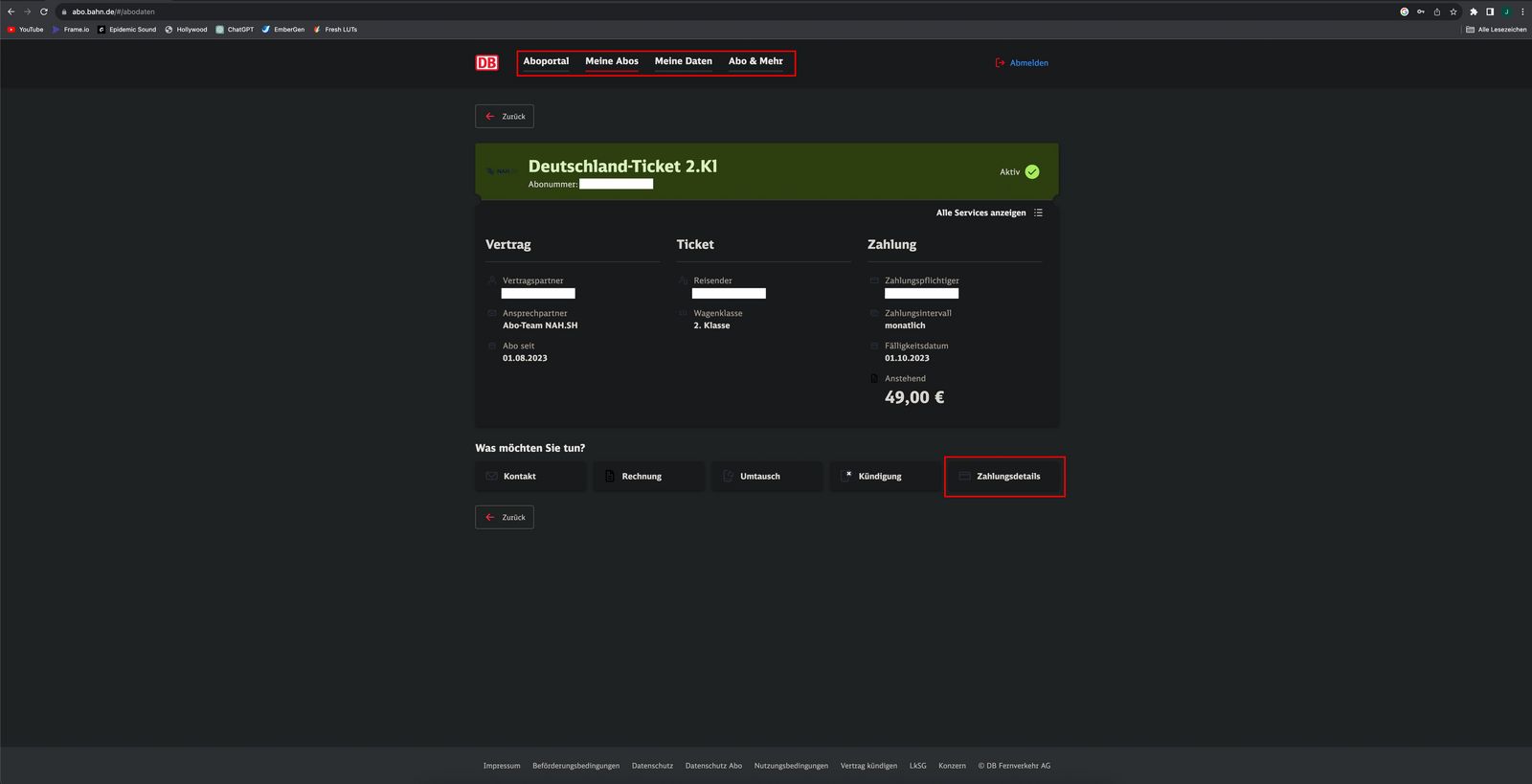Click the green Aktiv checkmark icon
The height and width of the screenshot is (784, 1532).
[1032, 172]
